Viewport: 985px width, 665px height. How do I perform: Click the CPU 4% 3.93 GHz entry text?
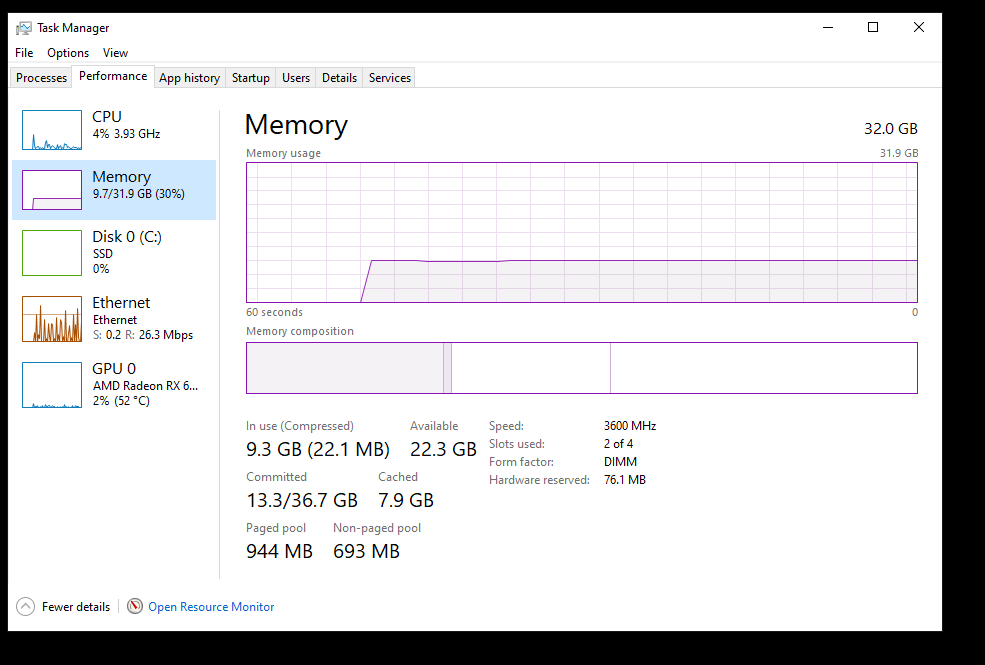click(126, 125)
